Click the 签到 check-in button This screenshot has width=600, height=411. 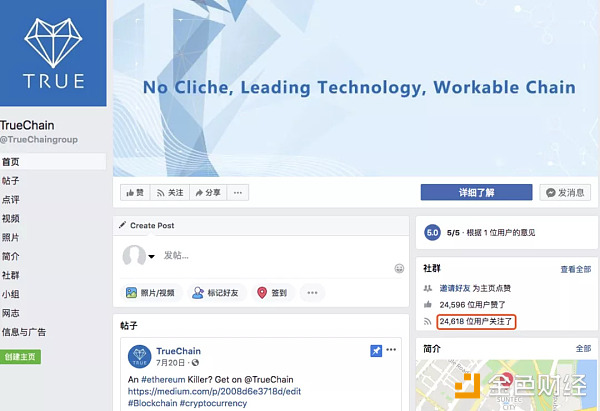[x=273, y=293]
